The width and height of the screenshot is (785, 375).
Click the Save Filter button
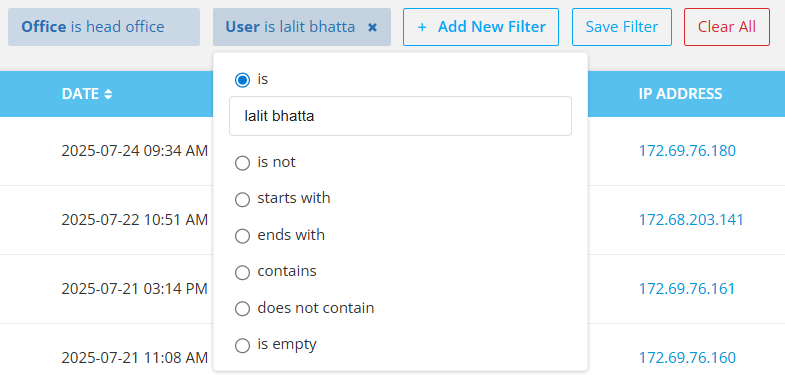pyautogui.click(x=622, y=27)
